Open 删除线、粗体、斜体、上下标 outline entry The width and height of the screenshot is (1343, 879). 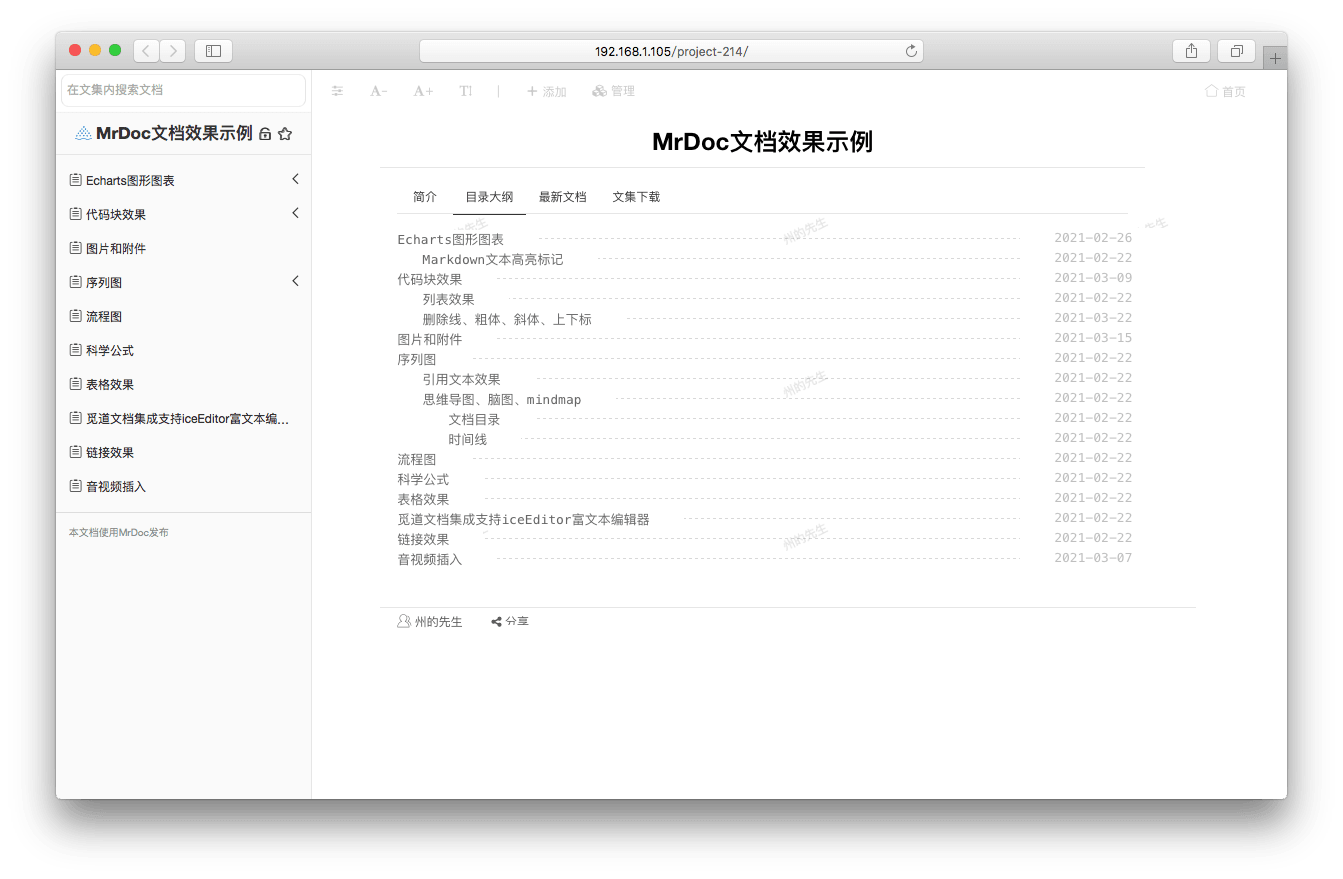pos(507,320)
